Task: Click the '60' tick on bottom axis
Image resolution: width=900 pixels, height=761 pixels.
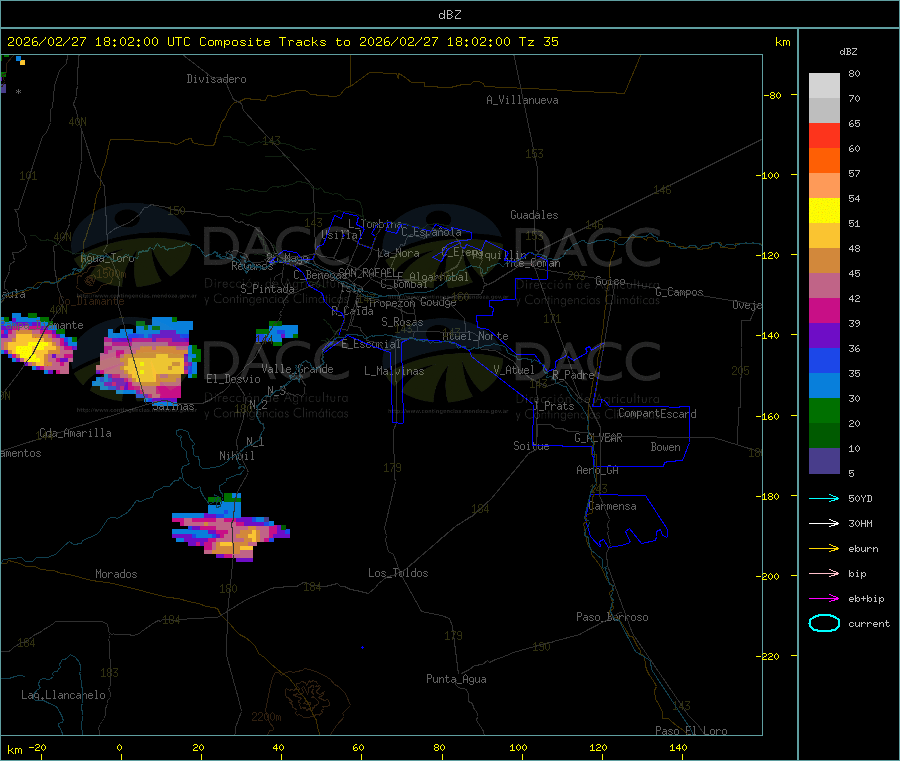Action: click(358, 747)
